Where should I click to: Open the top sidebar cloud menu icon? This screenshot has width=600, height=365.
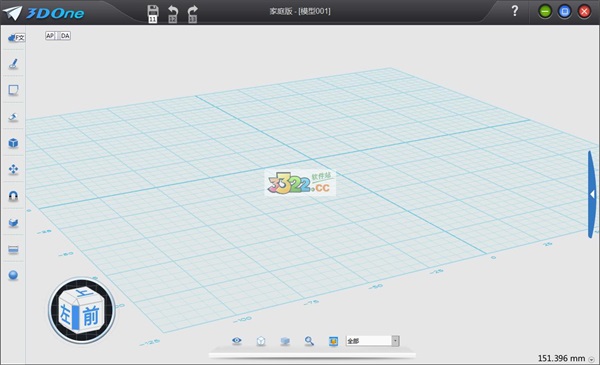[x=16, y=37]
